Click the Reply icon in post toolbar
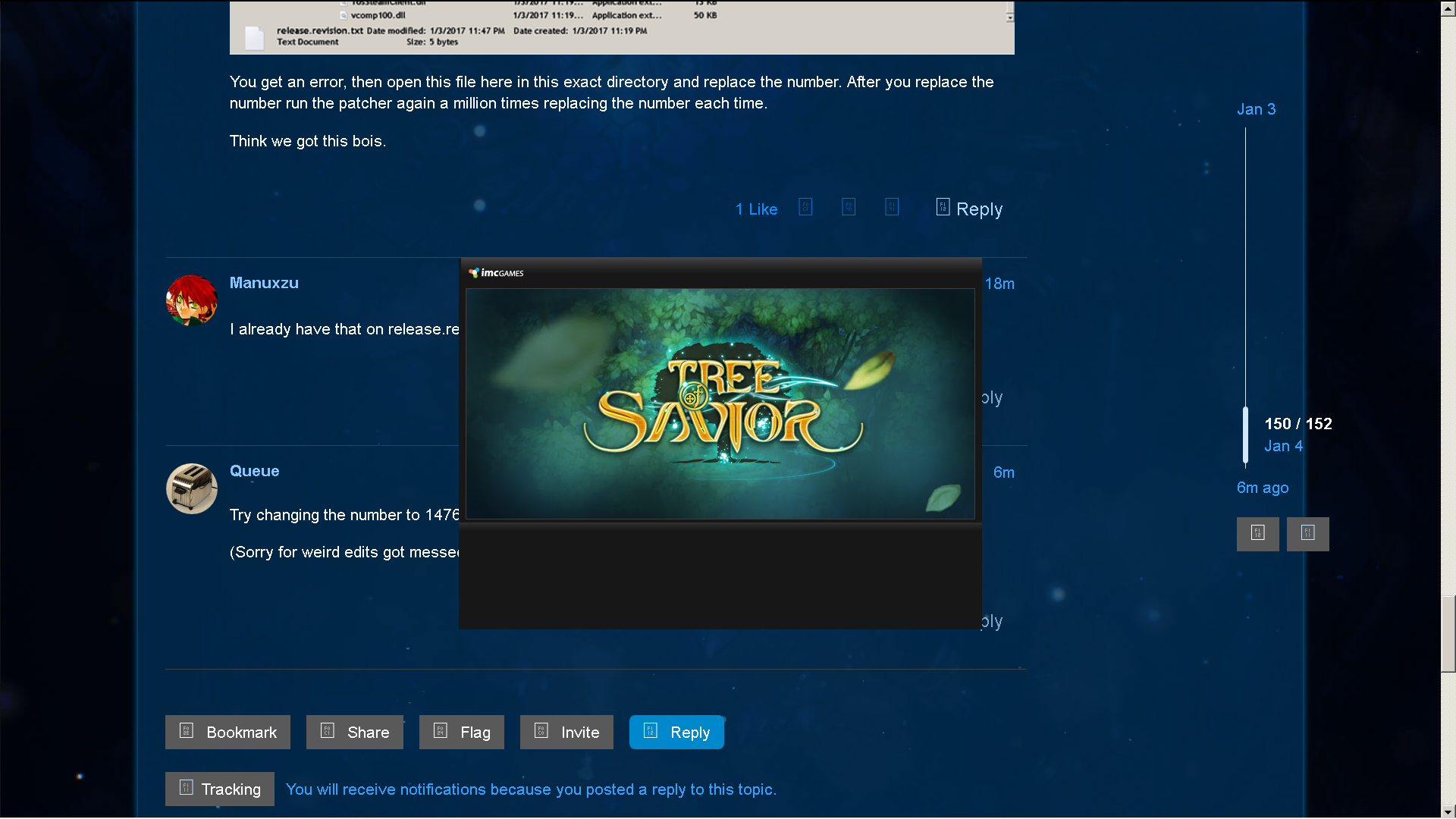The image size is (1456, 819). (941, 206)
